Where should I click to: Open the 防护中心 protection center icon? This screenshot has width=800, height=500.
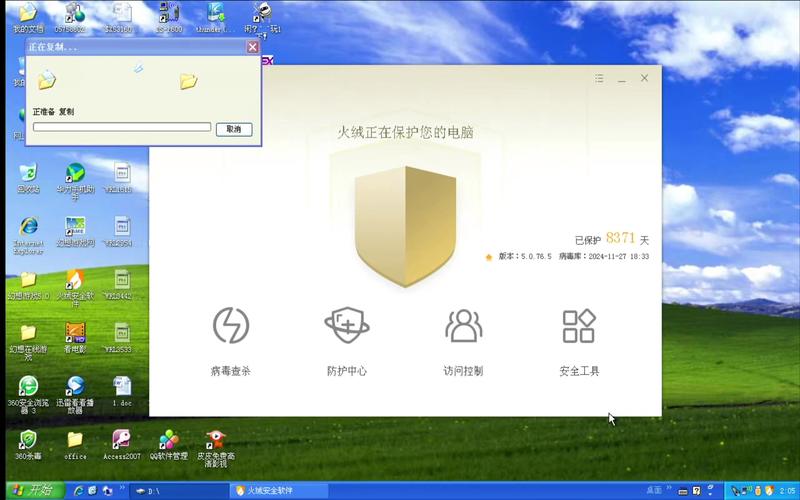coord(347,326)
